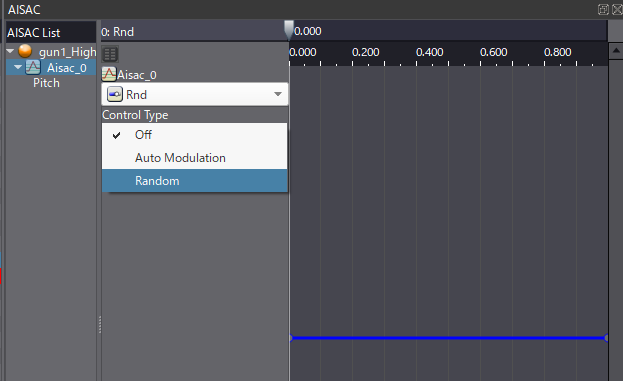Click the 0.800 mark on the ruler

pyautogui.click(x=557, y=52)
